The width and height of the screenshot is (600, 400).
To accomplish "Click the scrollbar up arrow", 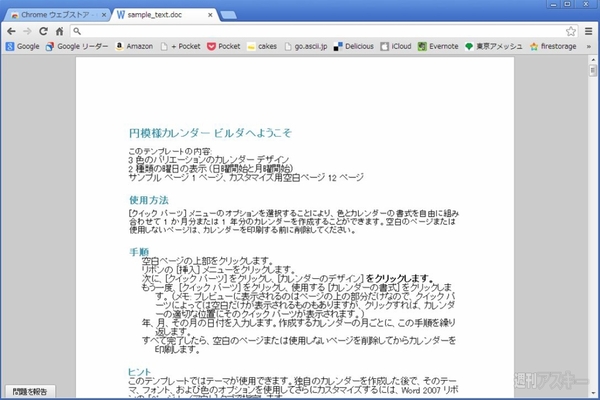I will tap(593, 60).
